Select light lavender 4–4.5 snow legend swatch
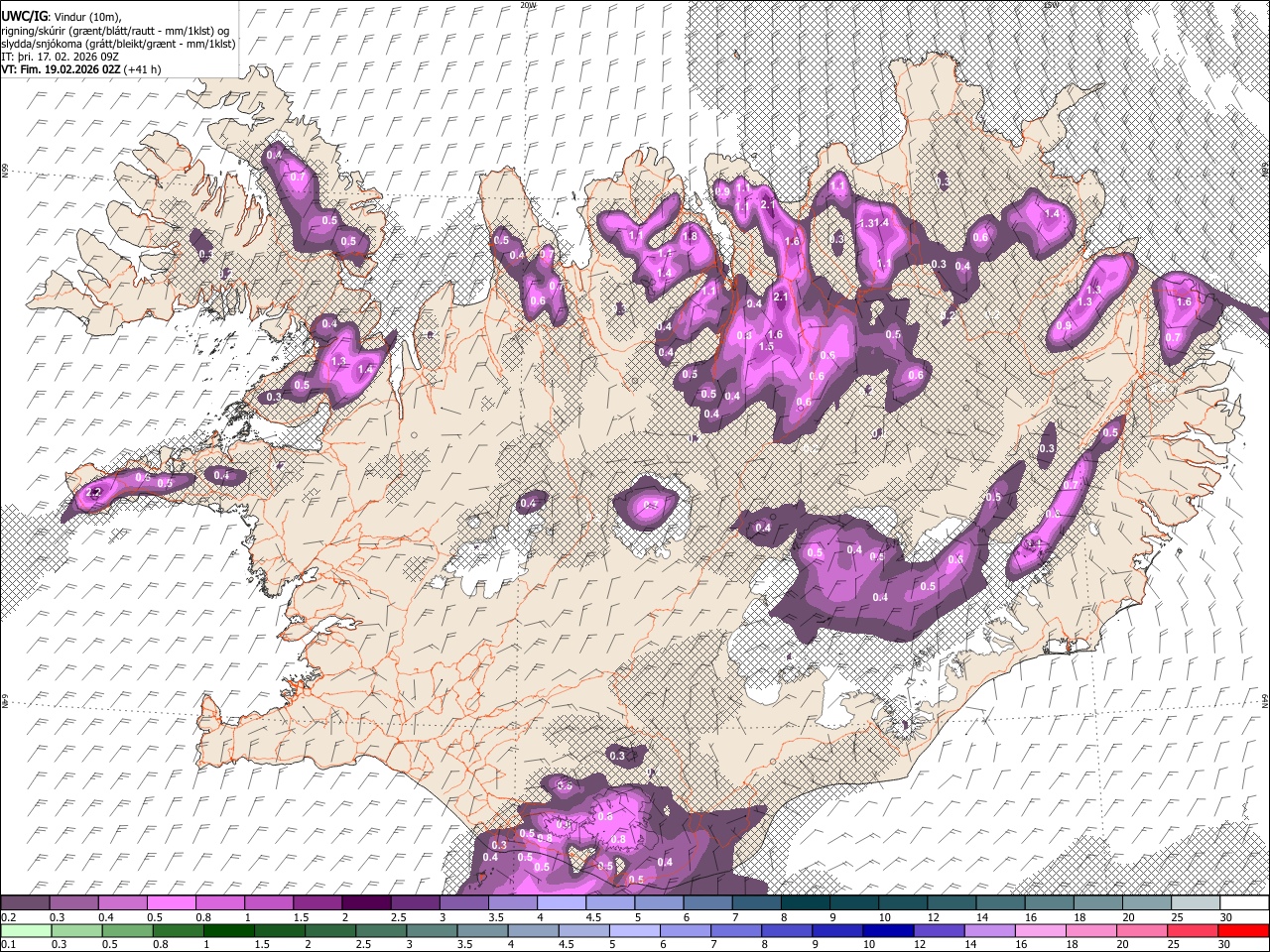This screenshot has width=1270, height=952. (561, 903)
